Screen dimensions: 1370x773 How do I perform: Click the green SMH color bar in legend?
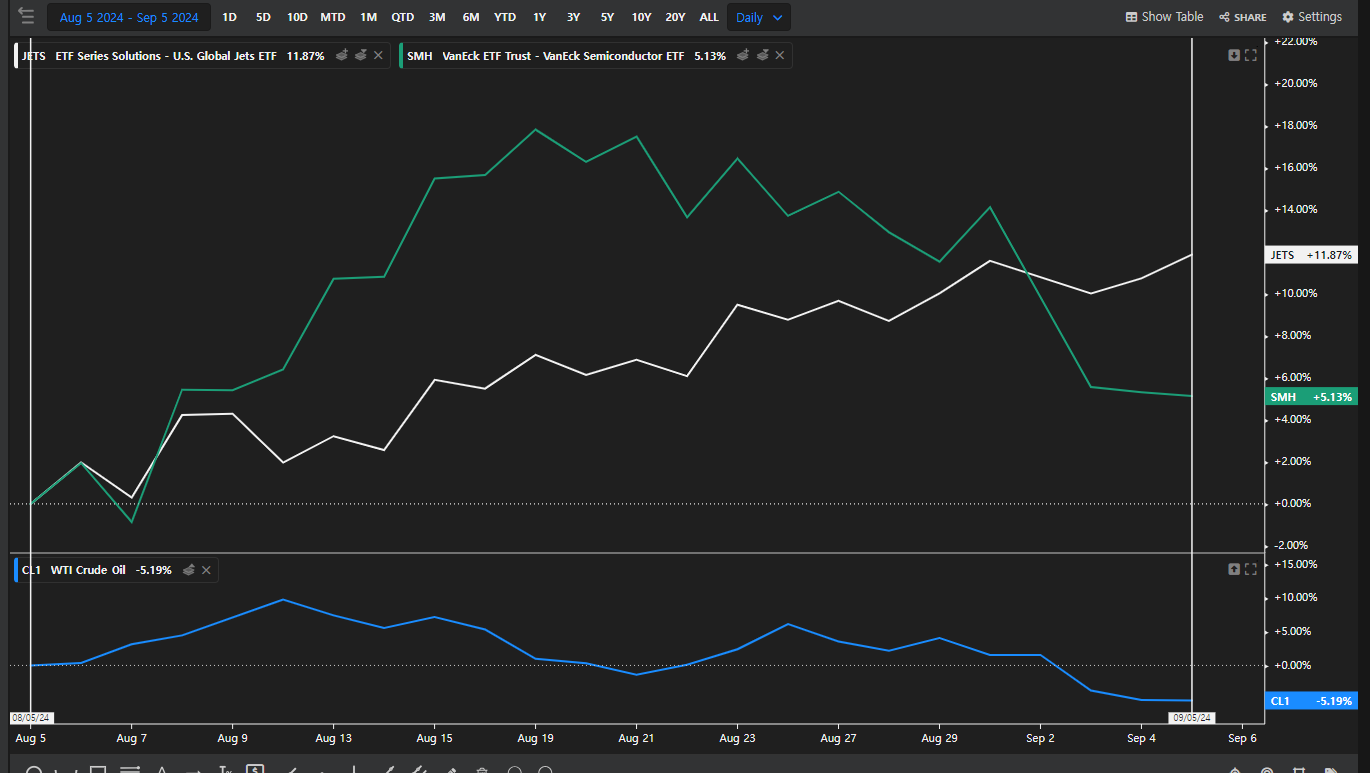pos(401,56)
